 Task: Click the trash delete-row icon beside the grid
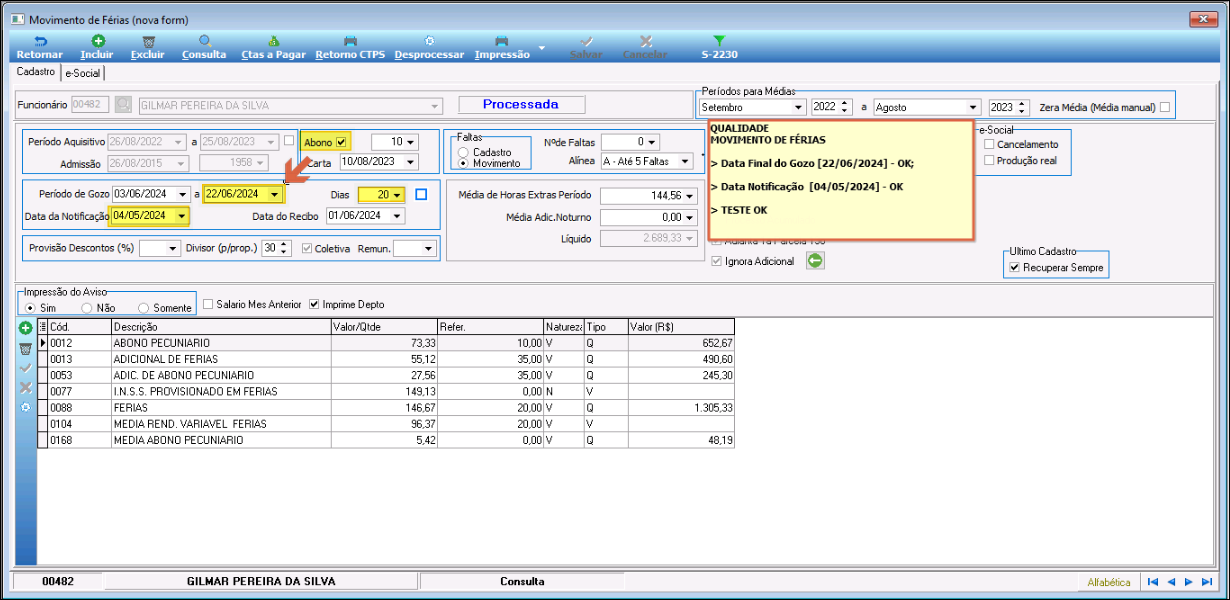click(26, 348)
